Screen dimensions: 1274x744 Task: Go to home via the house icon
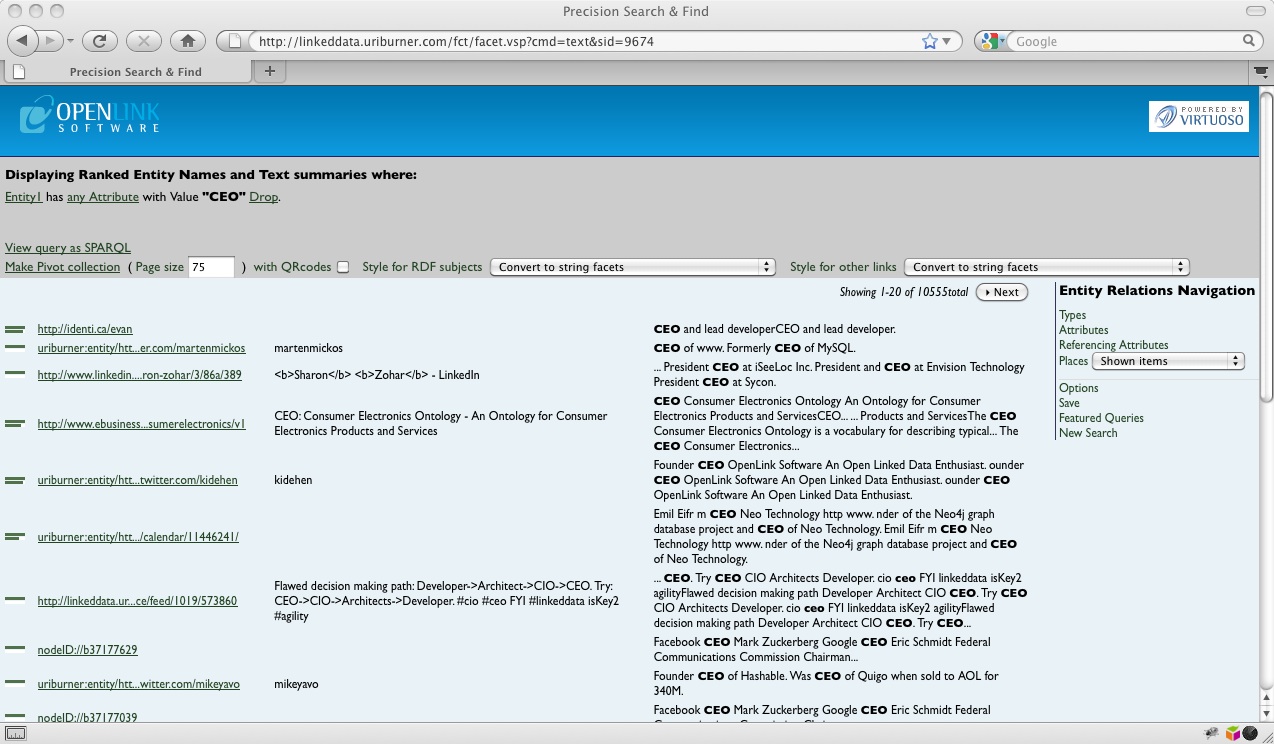tap(187, 41)
